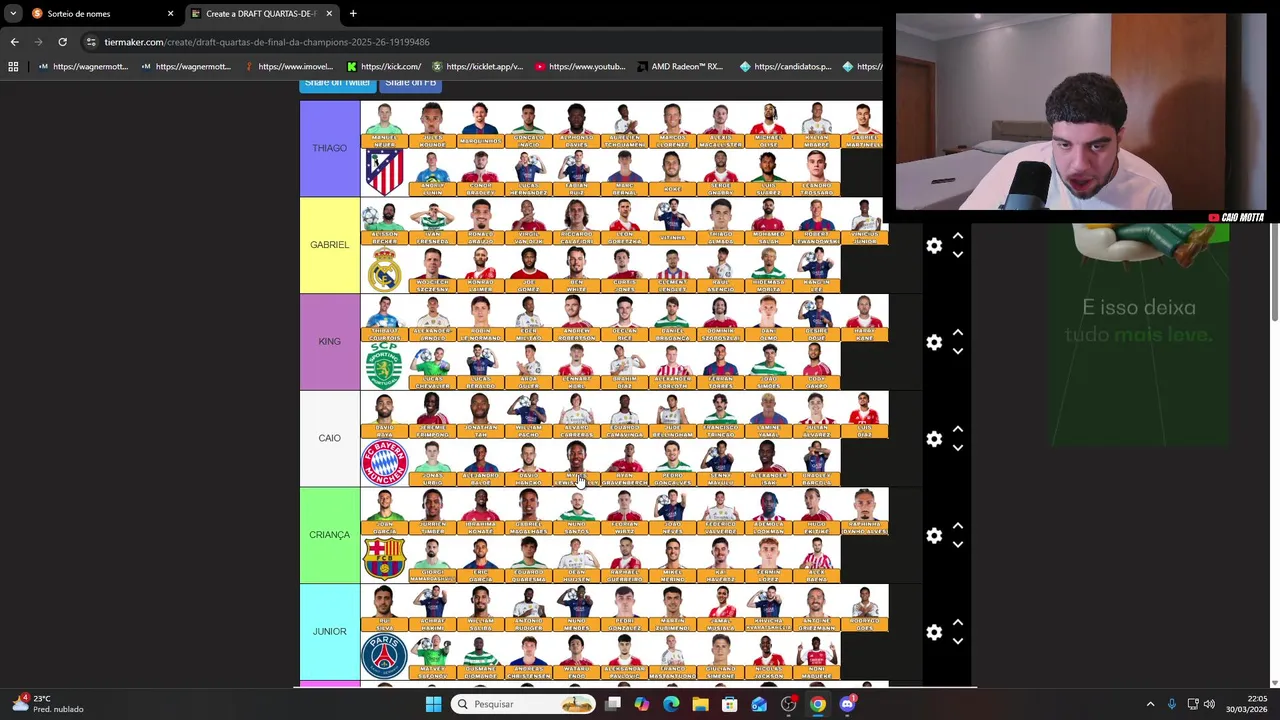Select the CRIANÇA tier label
Viewport: 1280px width, 720px height.
[x=330, y=535]
